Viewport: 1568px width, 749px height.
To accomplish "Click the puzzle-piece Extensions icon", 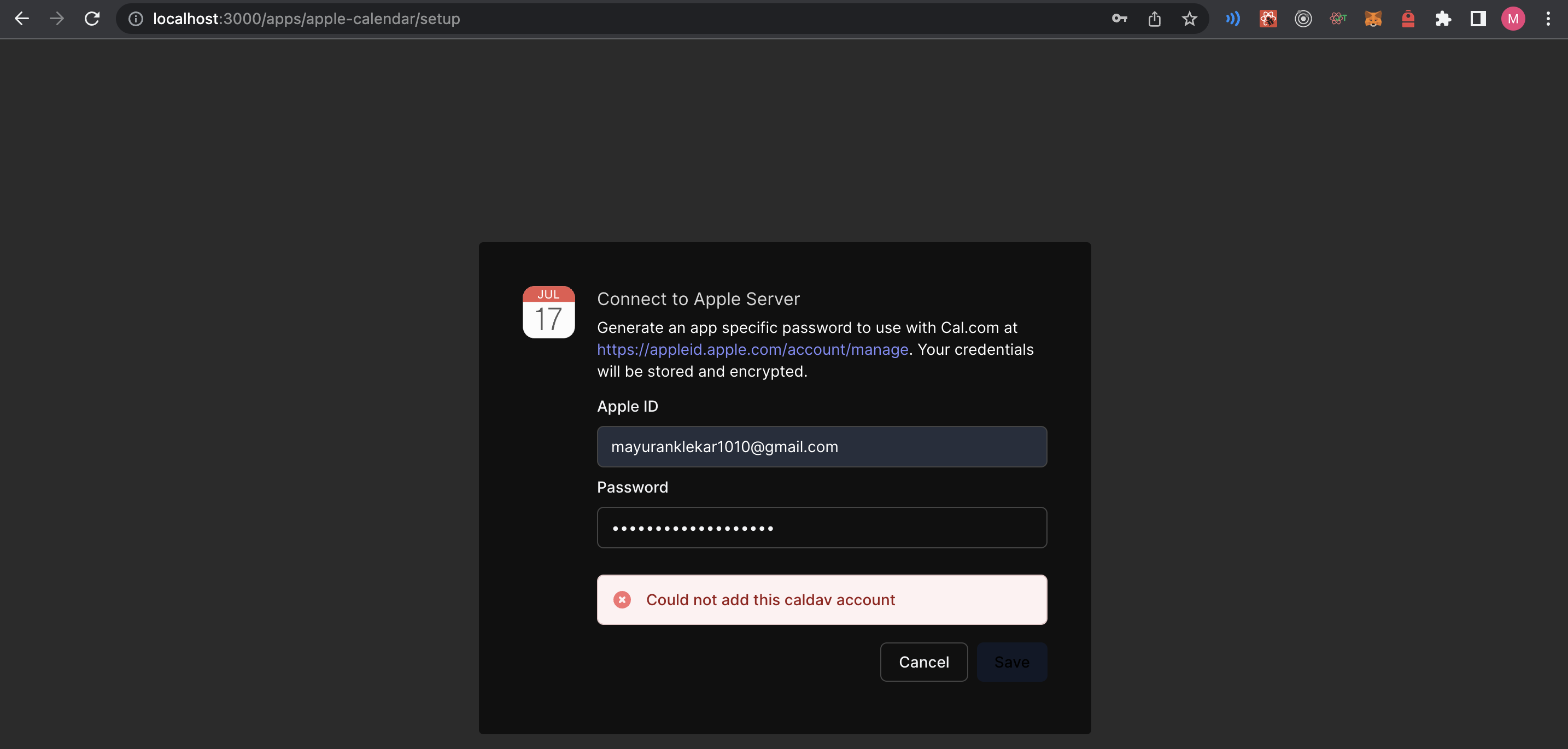I will pos(1443,19).
